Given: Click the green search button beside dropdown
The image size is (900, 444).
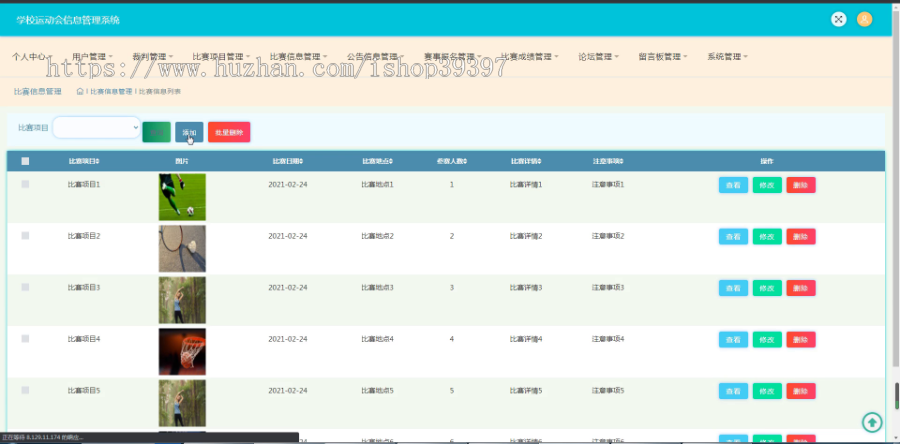Looking at the screenshot, I should pos(157,132).
